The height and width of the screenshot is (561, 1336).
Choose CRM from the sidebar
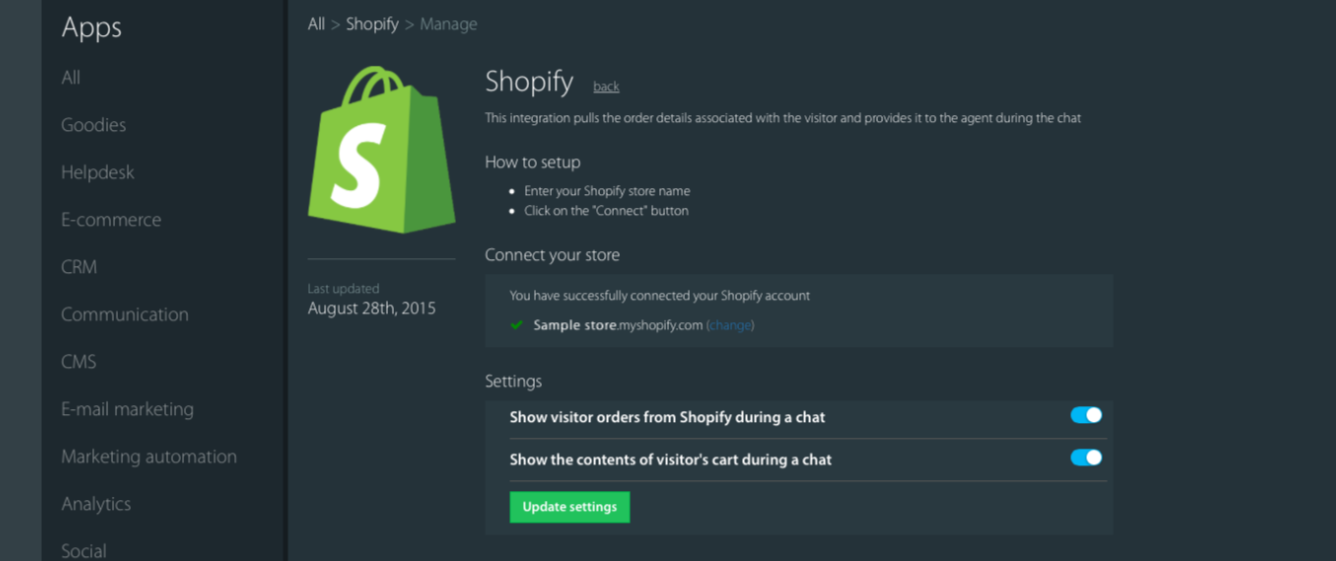coord(79,267)
